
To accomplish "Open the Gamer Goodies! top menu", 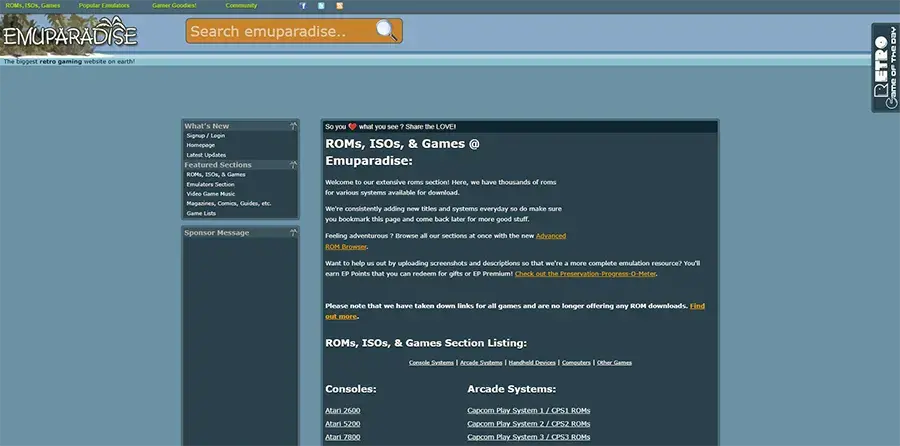I will coord(175,6).
